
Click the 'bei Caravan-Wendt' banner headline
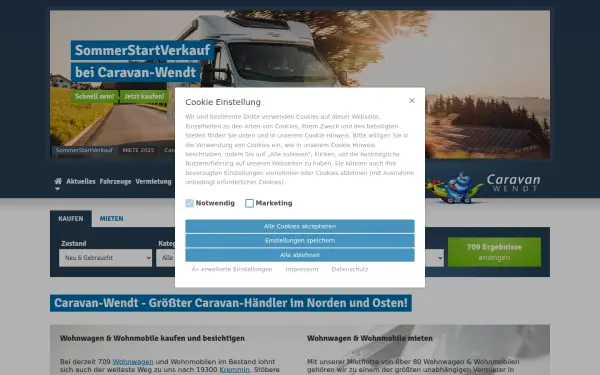click(135, 72)
